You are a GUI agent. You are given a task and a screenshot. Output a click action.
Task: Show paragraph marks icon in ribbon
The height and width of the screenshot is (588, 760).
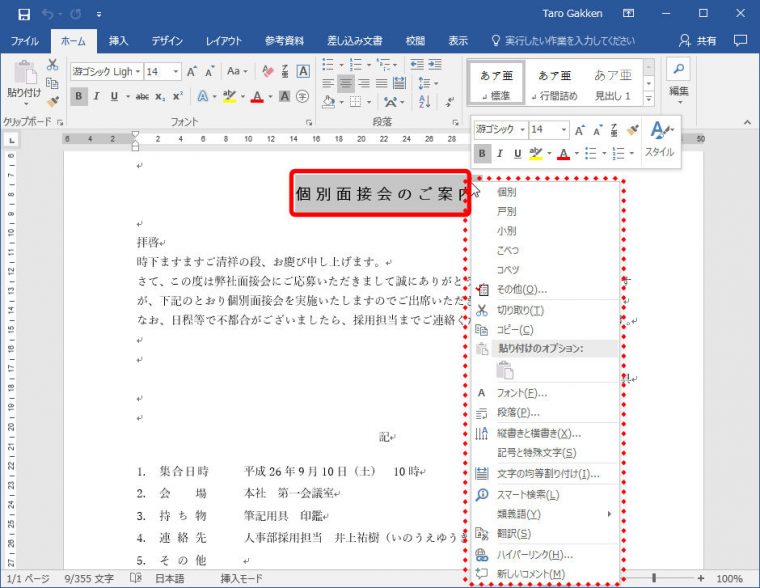pyautogui.click(x=450, y=102)
